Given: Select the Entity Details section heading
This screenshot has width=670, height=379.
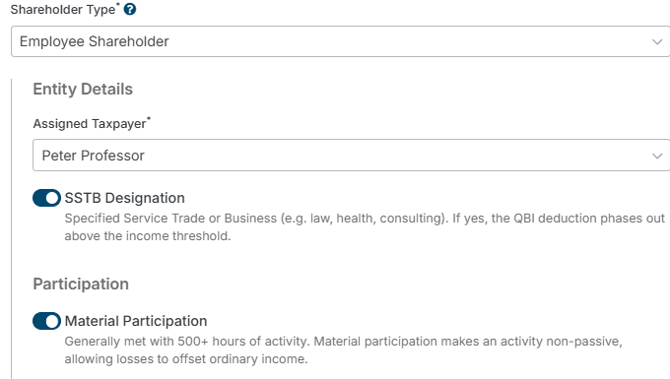Looking at the screenshot, I should tap(83, 89).
